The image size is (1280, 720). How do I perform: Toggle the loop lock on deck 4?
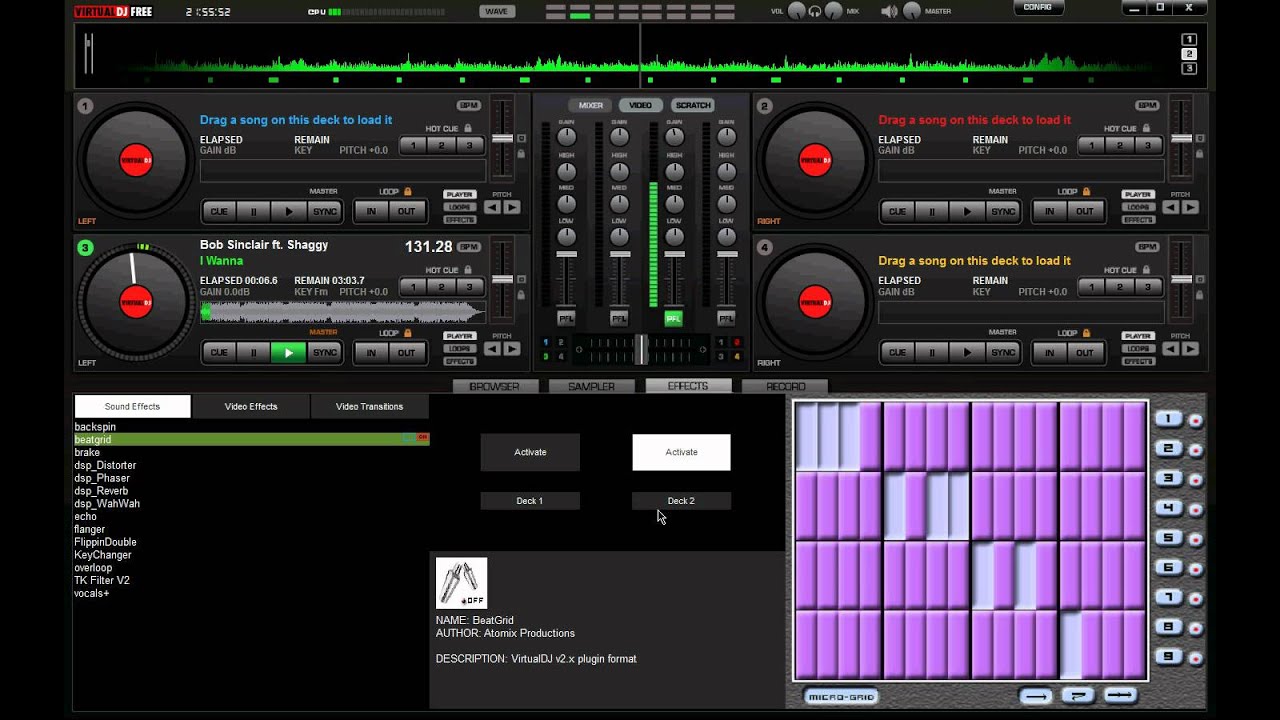(x=1086, y=332)
